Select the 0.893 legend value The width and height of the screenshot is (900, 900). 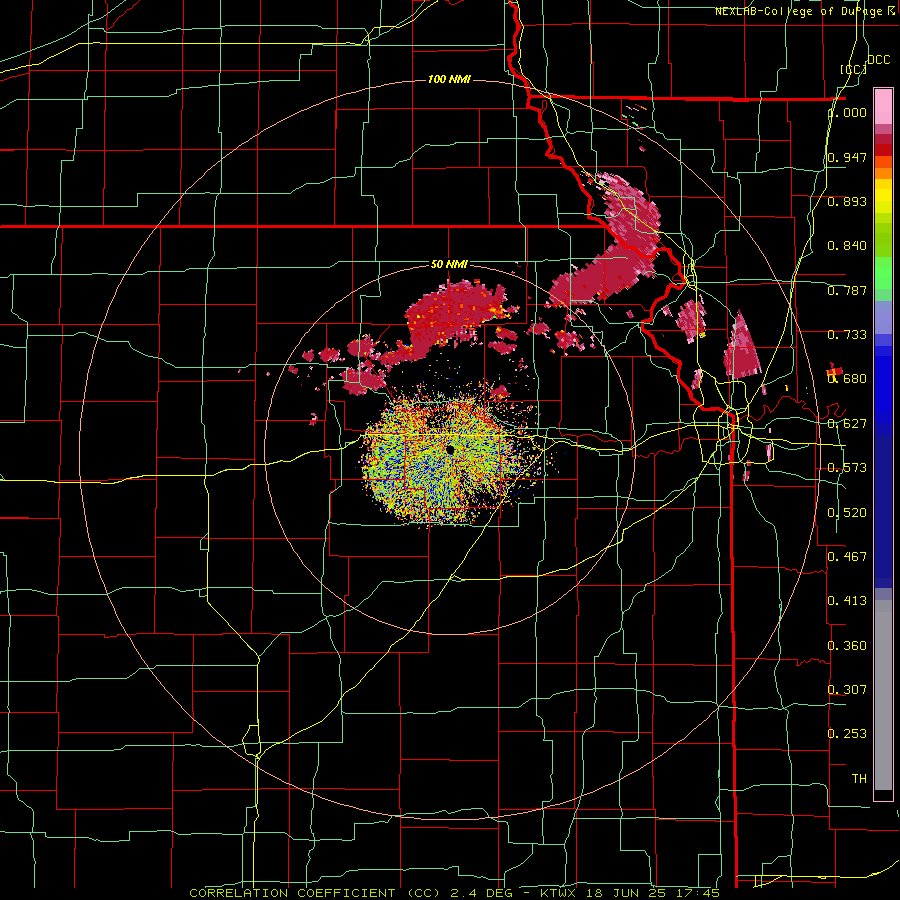pos(847,201)
